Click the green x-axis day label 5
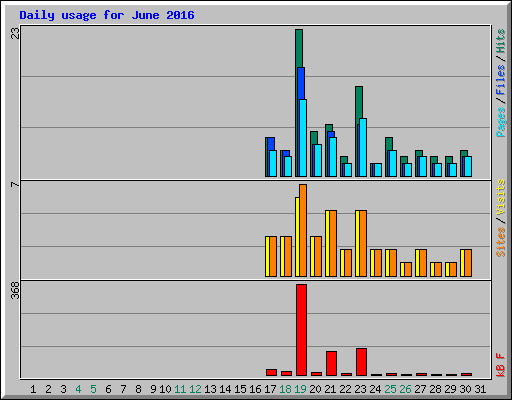 click(x=93, y=389)
